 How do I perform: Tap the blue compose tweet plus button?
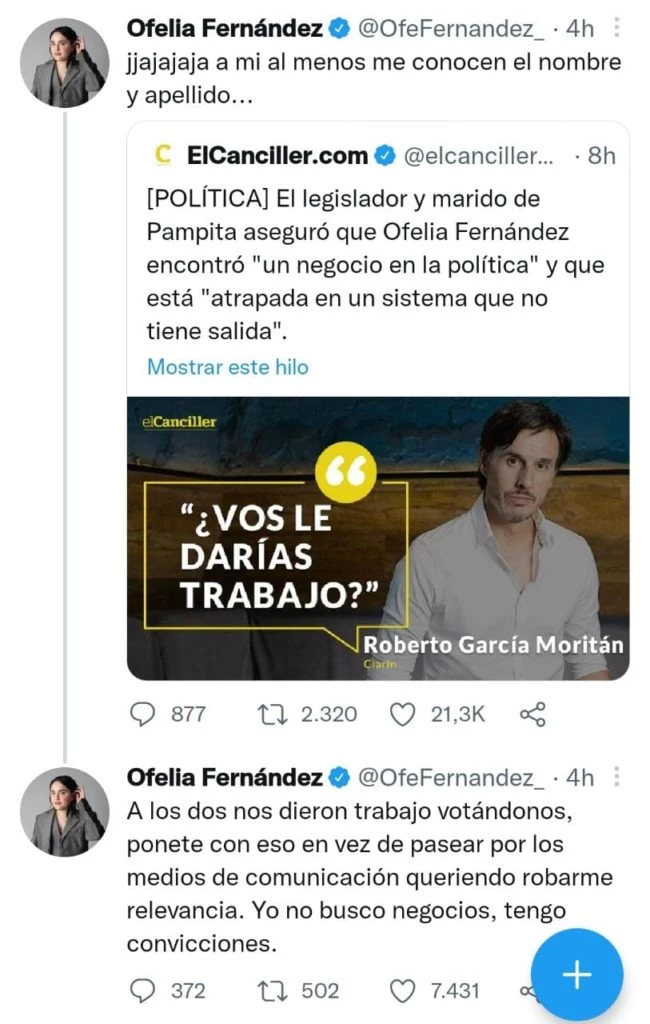coord(576,975)
